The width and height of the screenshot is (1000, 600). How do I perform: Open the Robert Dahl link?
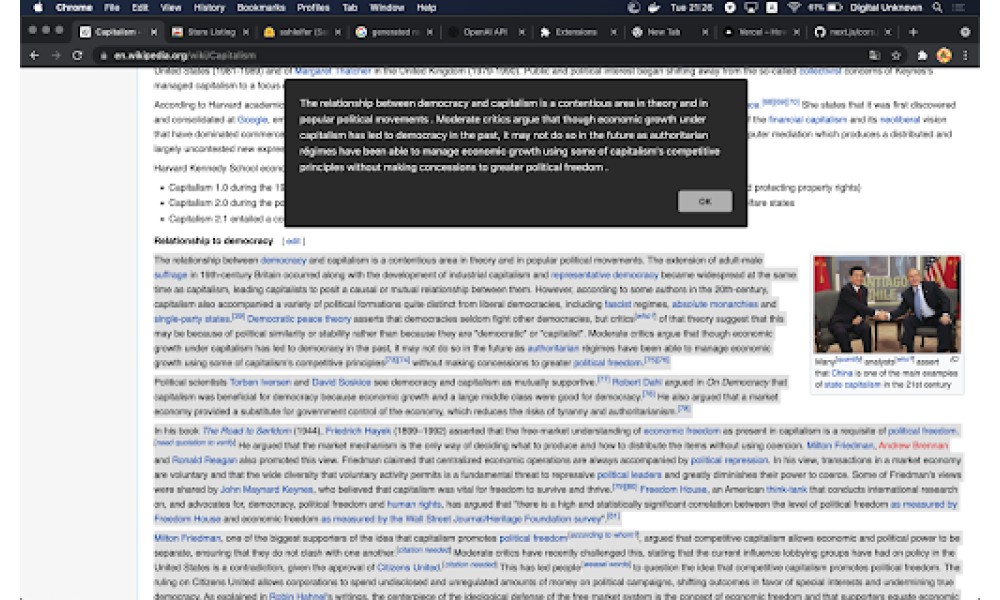637,383
